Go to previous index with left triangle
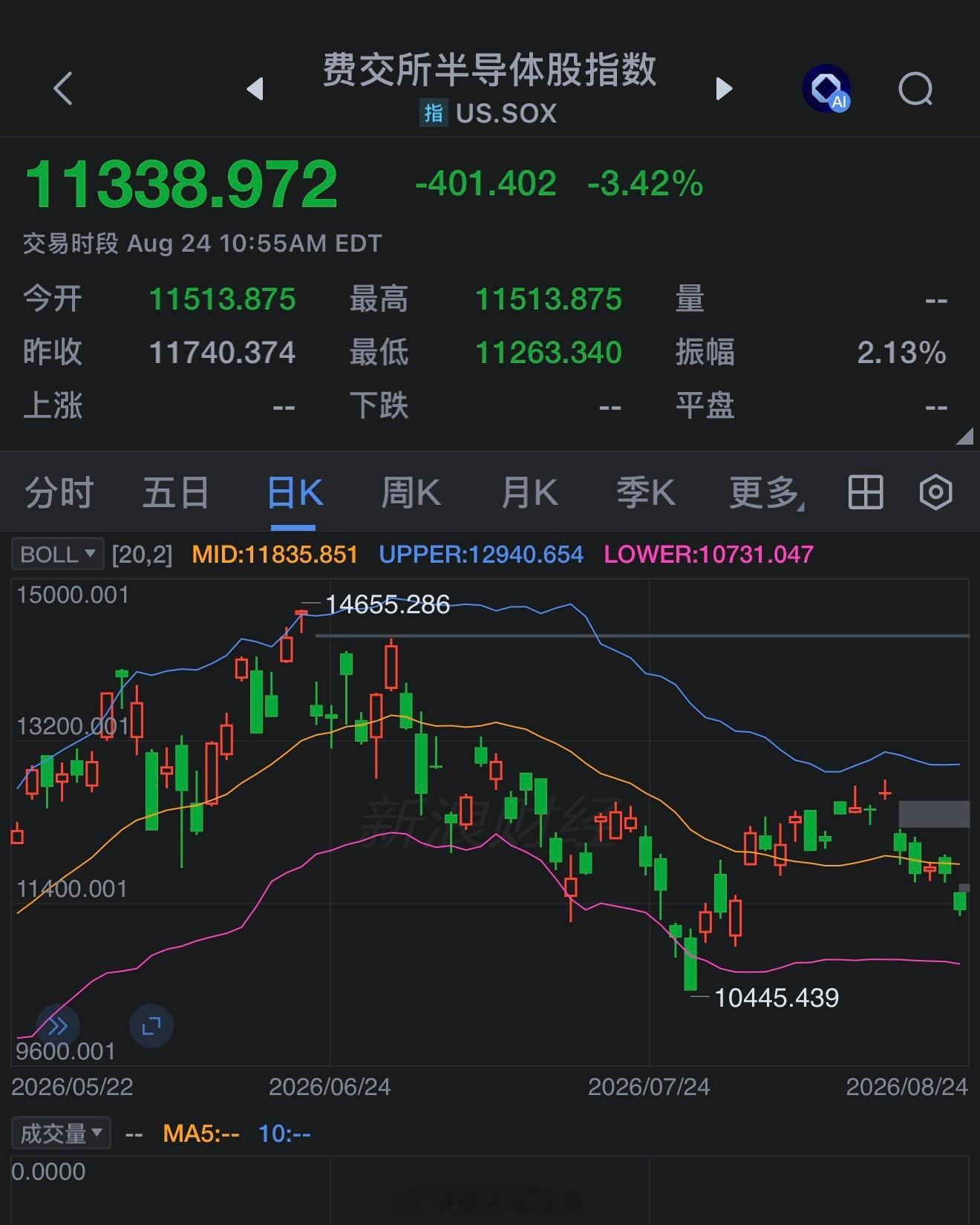980x1225 pixels. click(x=255, y=89)
